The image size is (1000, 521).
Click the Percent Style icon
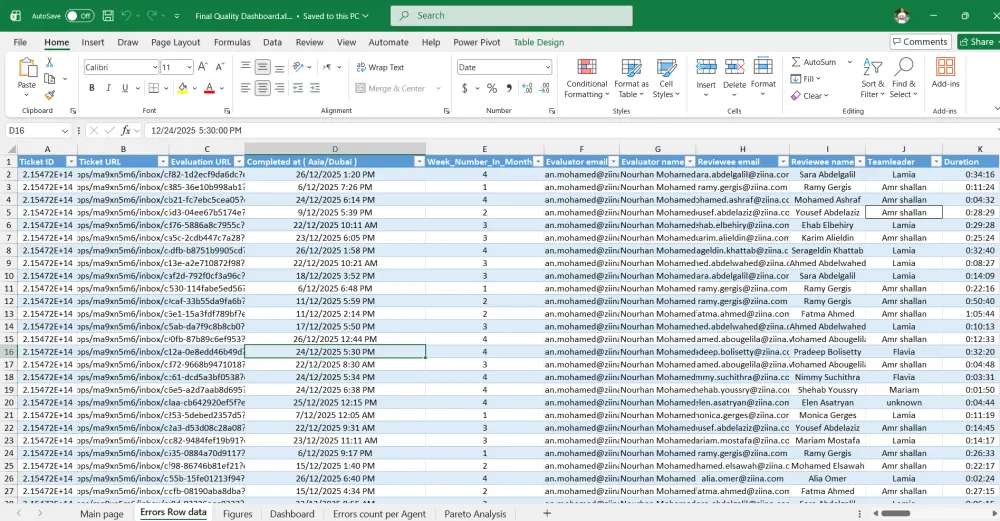pos(492,88)
